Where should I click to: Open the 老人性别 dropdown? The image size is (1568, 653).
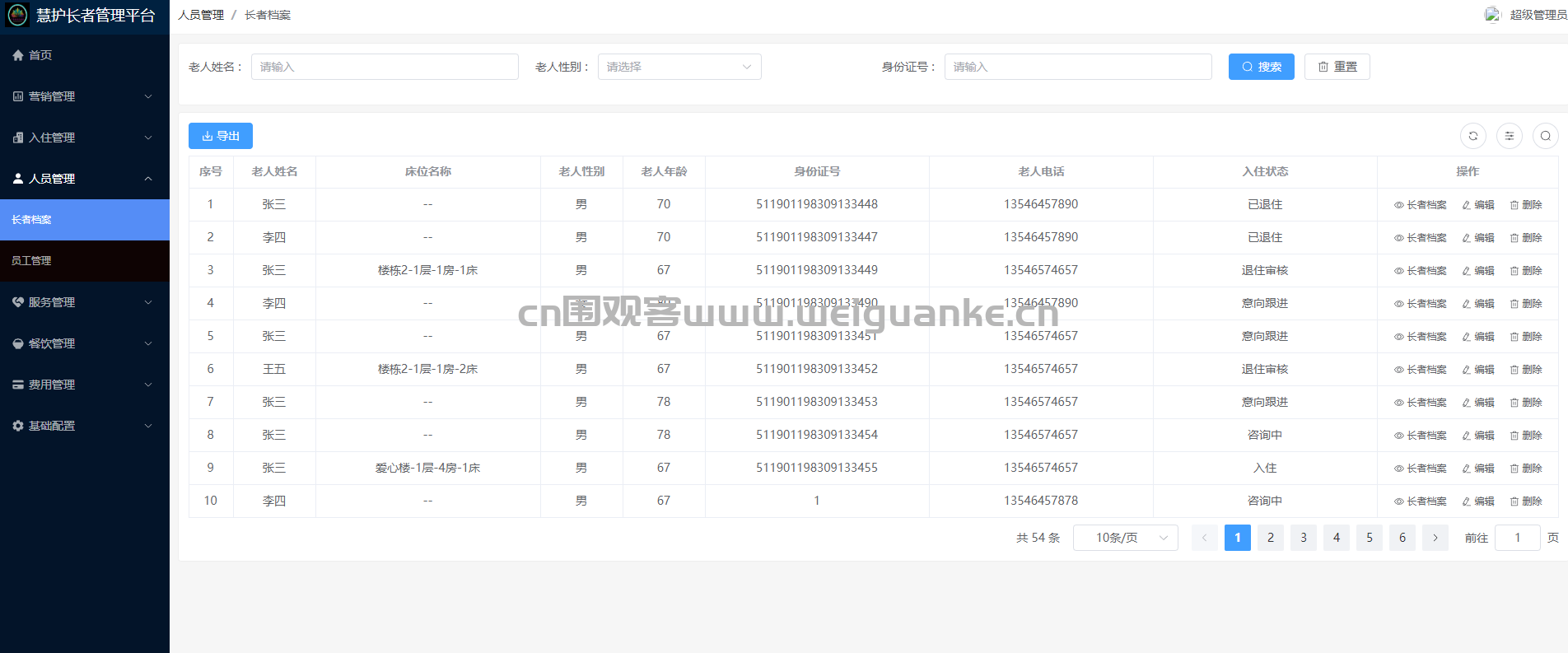point(679,67)
